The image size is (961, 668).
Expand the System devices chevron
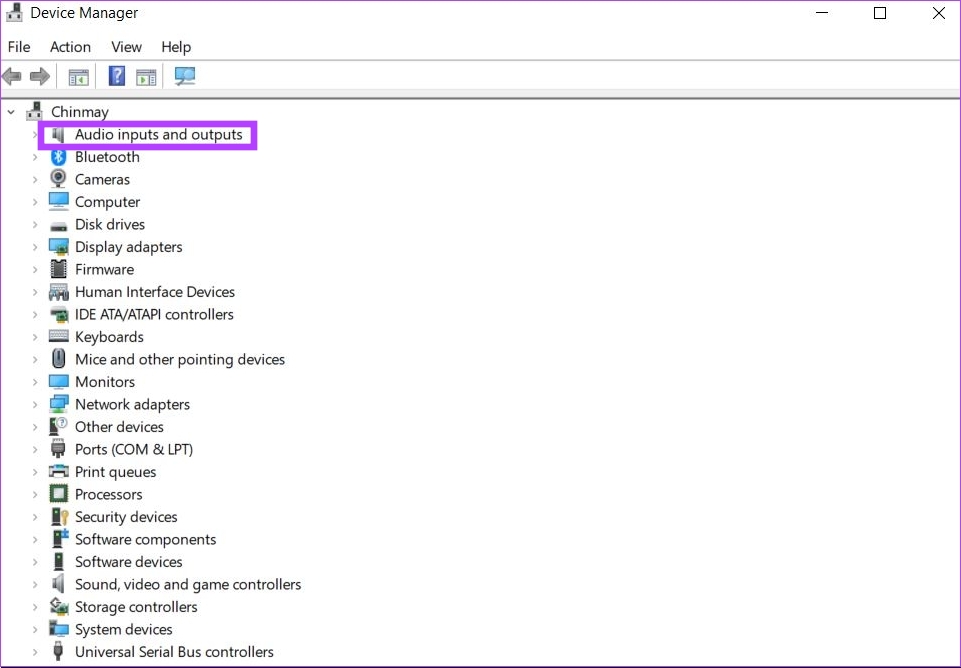pos(35,629)
